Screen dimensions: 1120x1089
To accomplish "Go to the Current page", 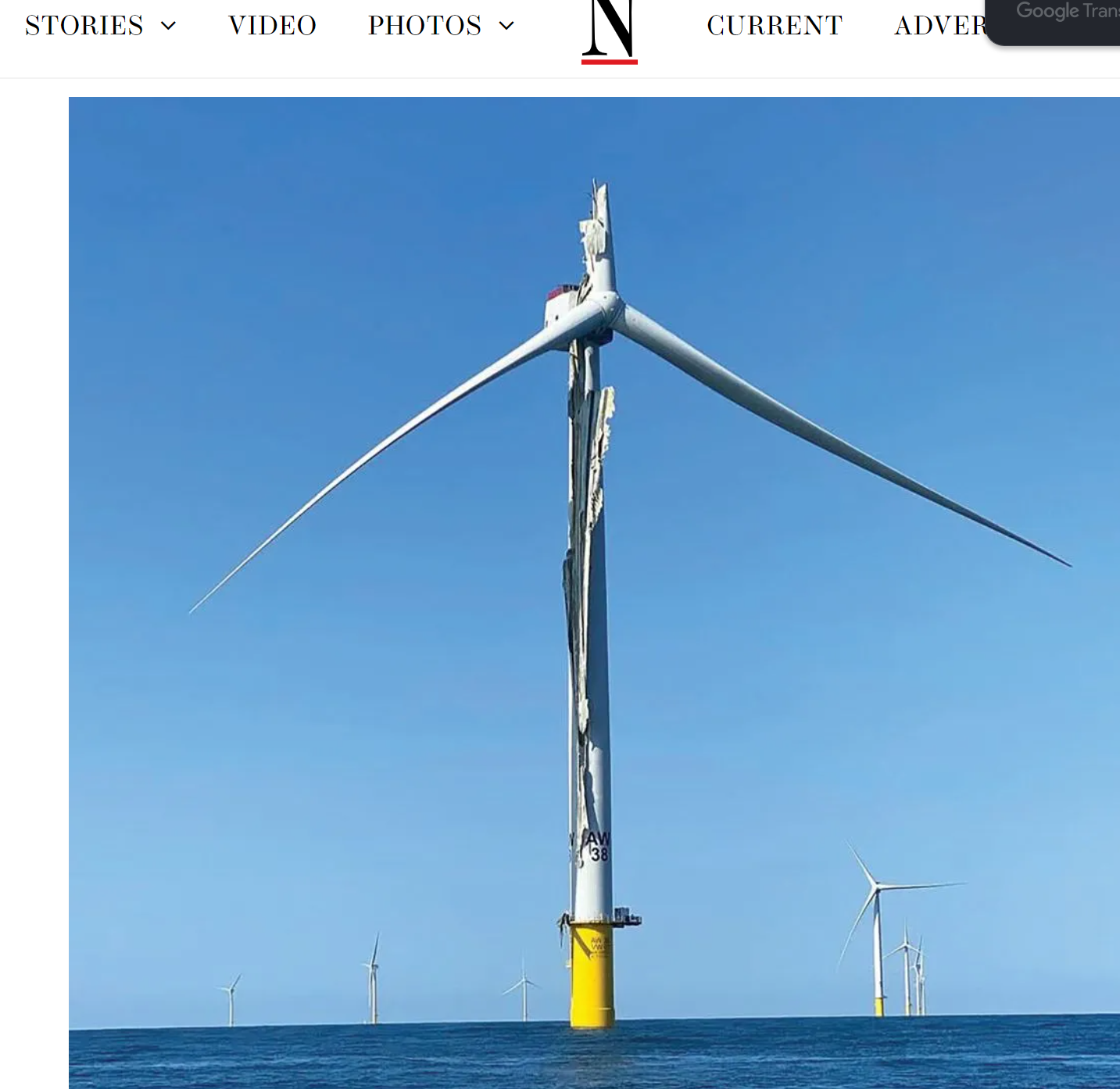I will [774, 26].
